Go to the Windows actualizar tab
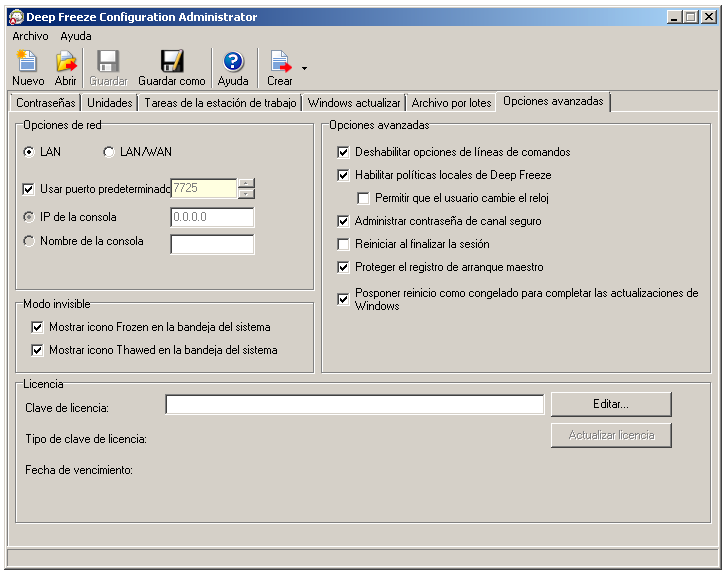The height and width of the screenshot is (580, 728). pyautogui.click(x=354, y=103)
